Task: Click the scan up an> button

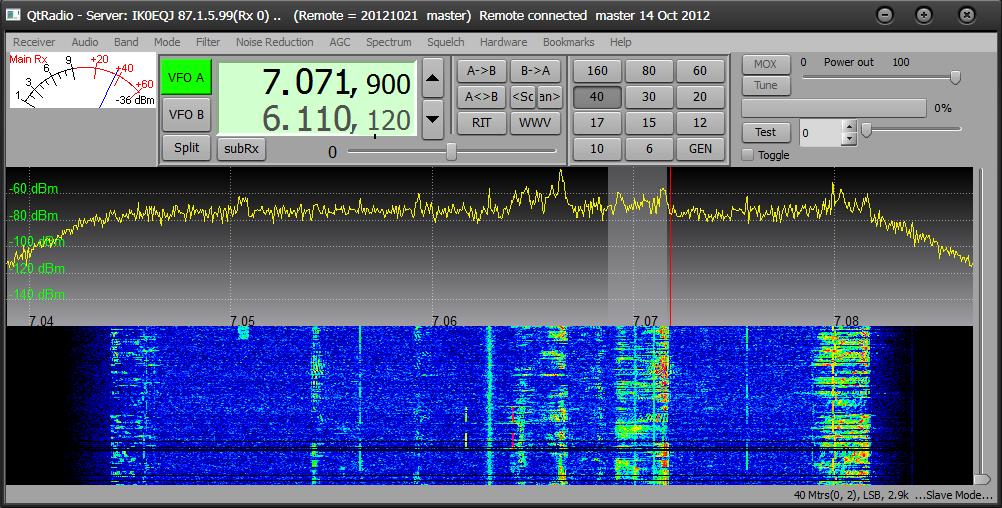Action: tap(550, 96)
